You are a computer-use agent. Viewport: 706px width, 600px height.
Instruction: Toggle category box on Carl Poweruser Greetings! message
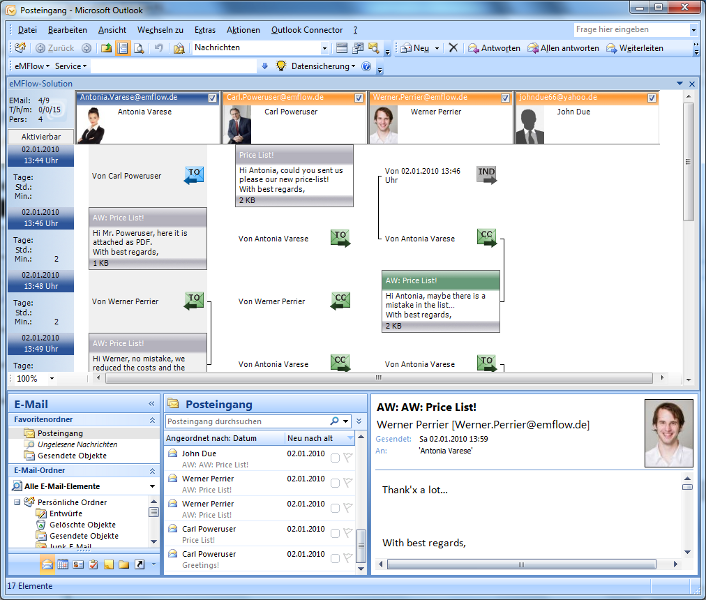click(x=335, y=559)
